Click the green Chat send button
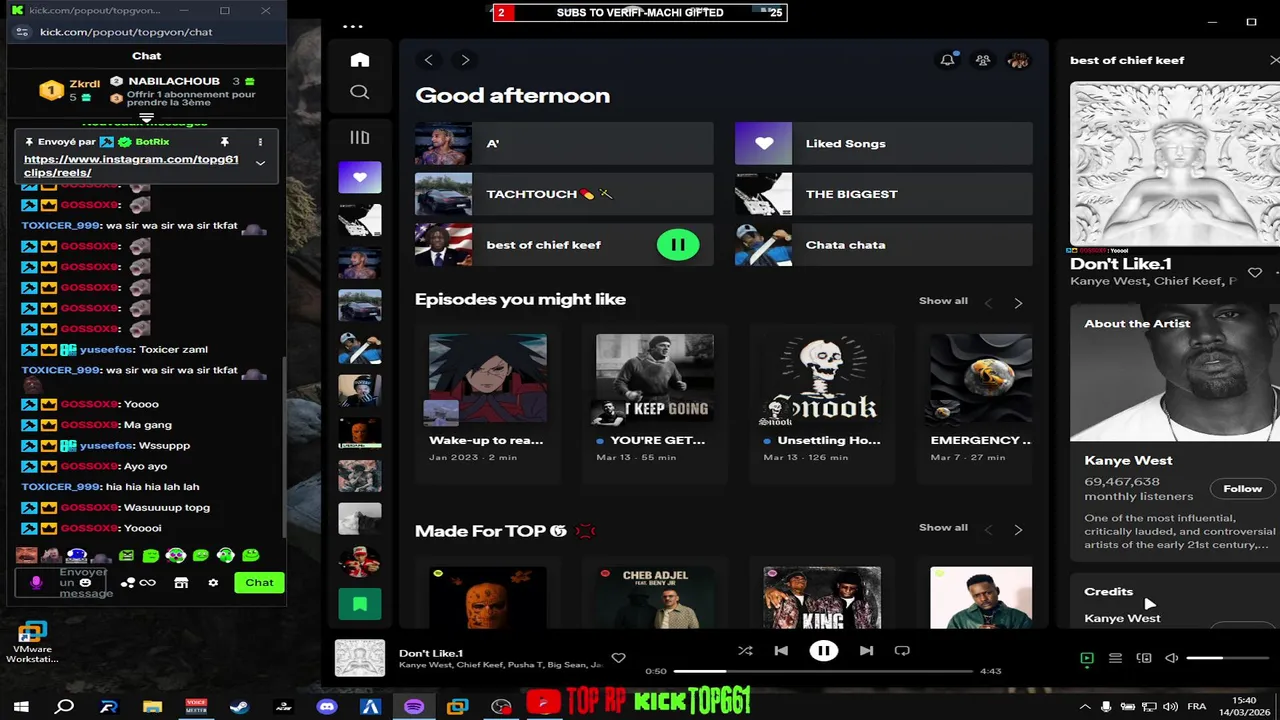1280x720 pixels. 259,583
